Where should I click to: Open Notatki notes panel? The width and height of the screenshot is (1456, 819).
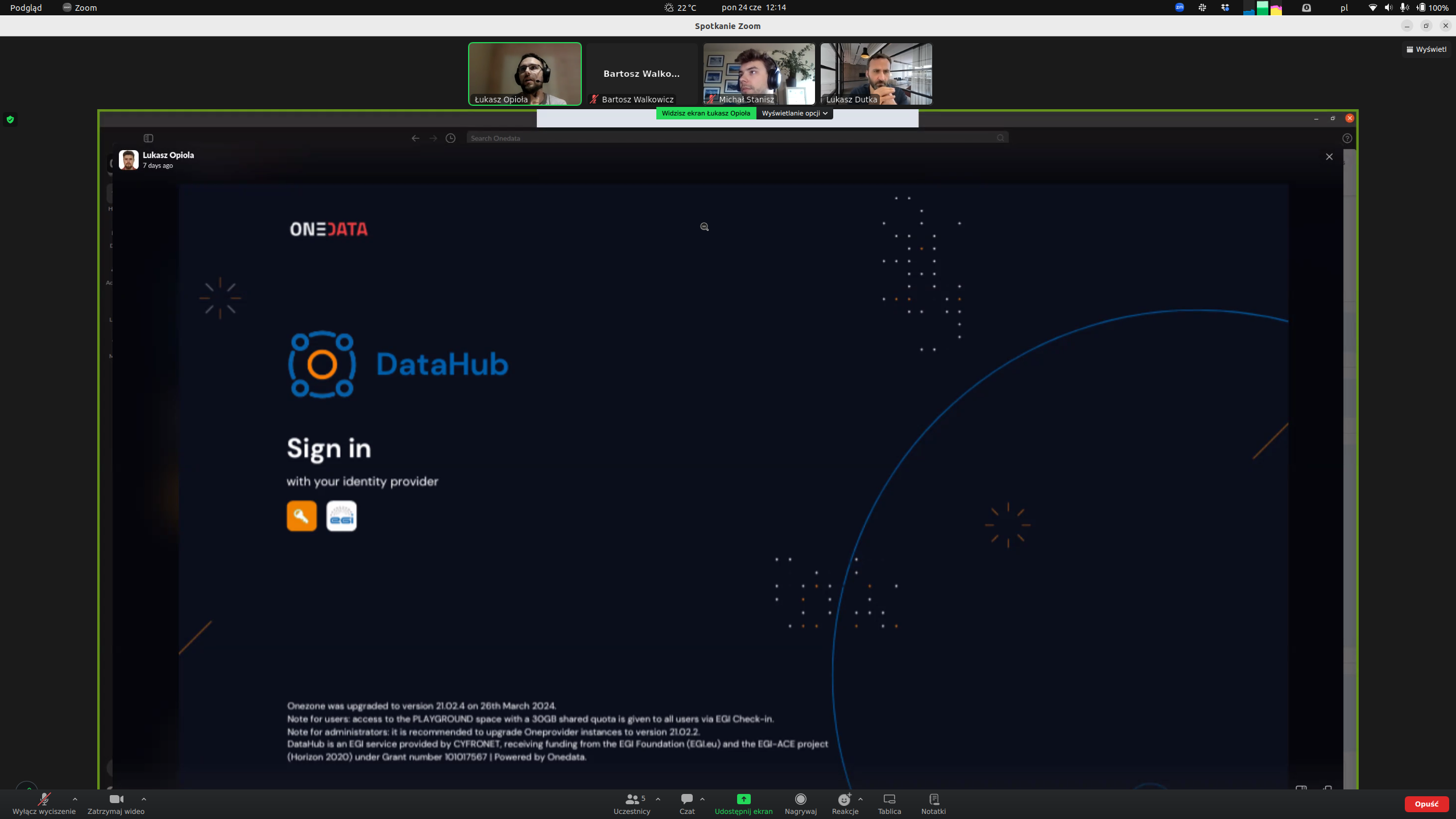(933, 803)
